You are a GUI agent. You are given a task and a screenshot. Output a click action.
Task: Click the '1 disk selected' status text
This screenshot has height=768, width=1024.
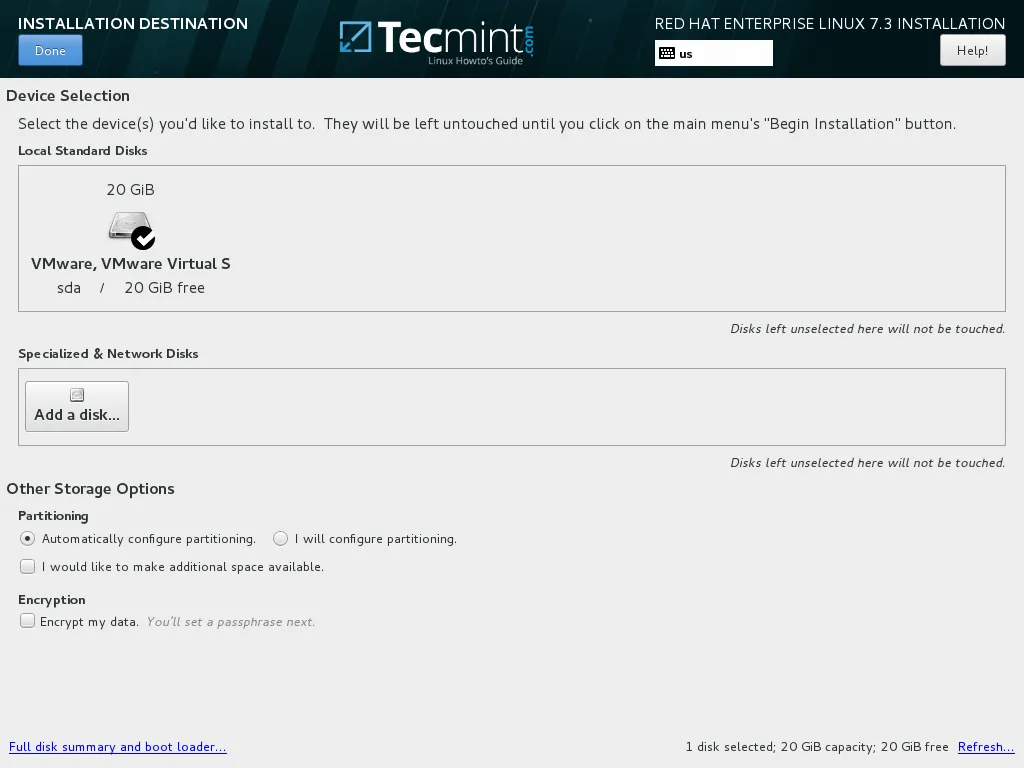728,747
